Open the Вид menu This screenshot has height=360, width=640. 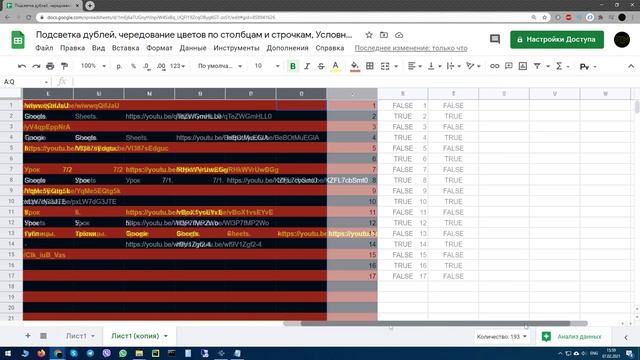98,48
